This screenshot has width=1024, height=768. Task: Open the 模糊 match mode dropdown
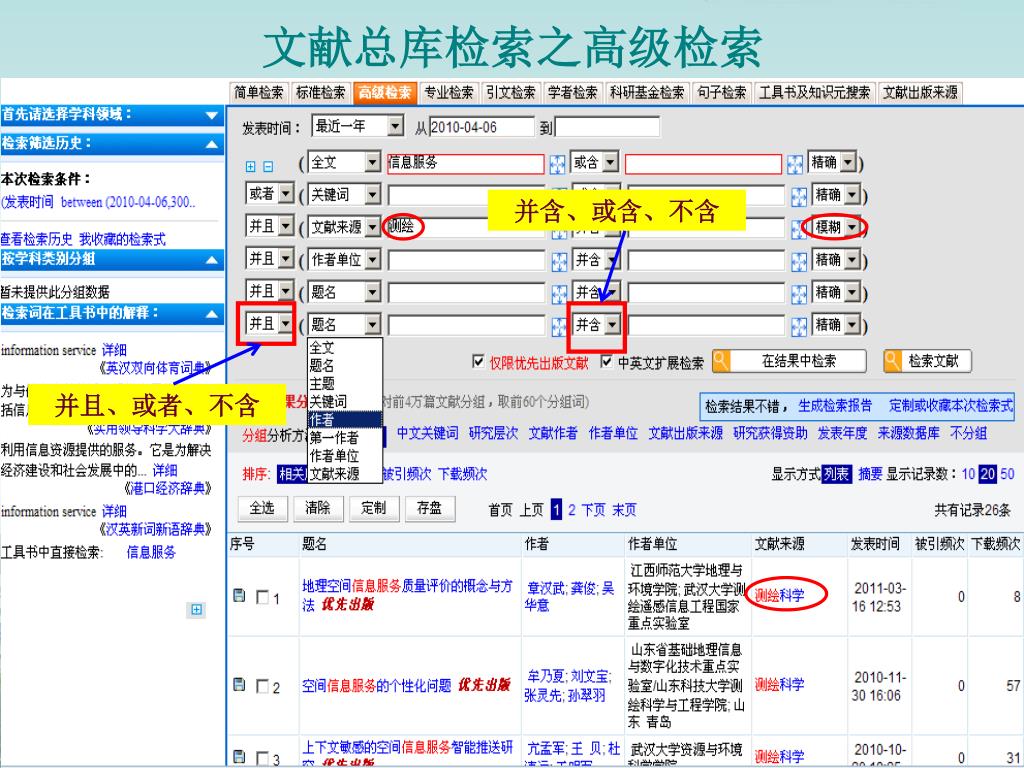click(852, 227)
